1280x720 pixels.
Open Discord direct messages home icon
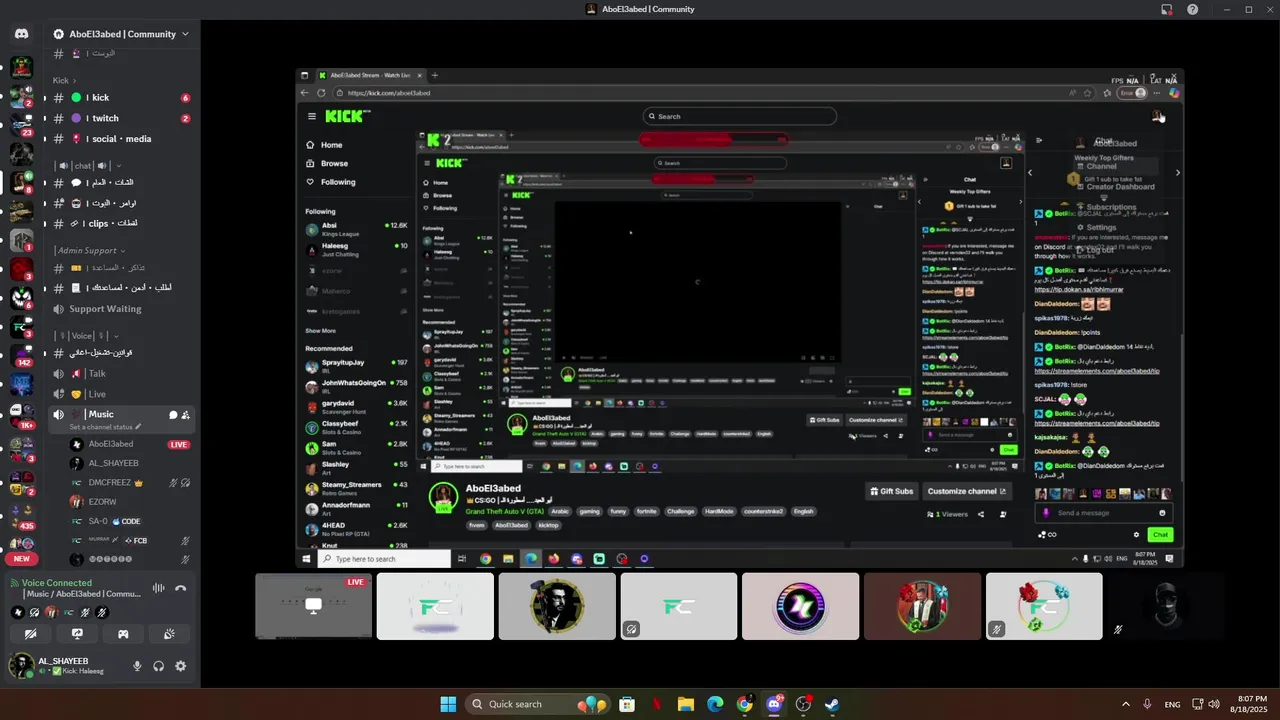[21, 34]
